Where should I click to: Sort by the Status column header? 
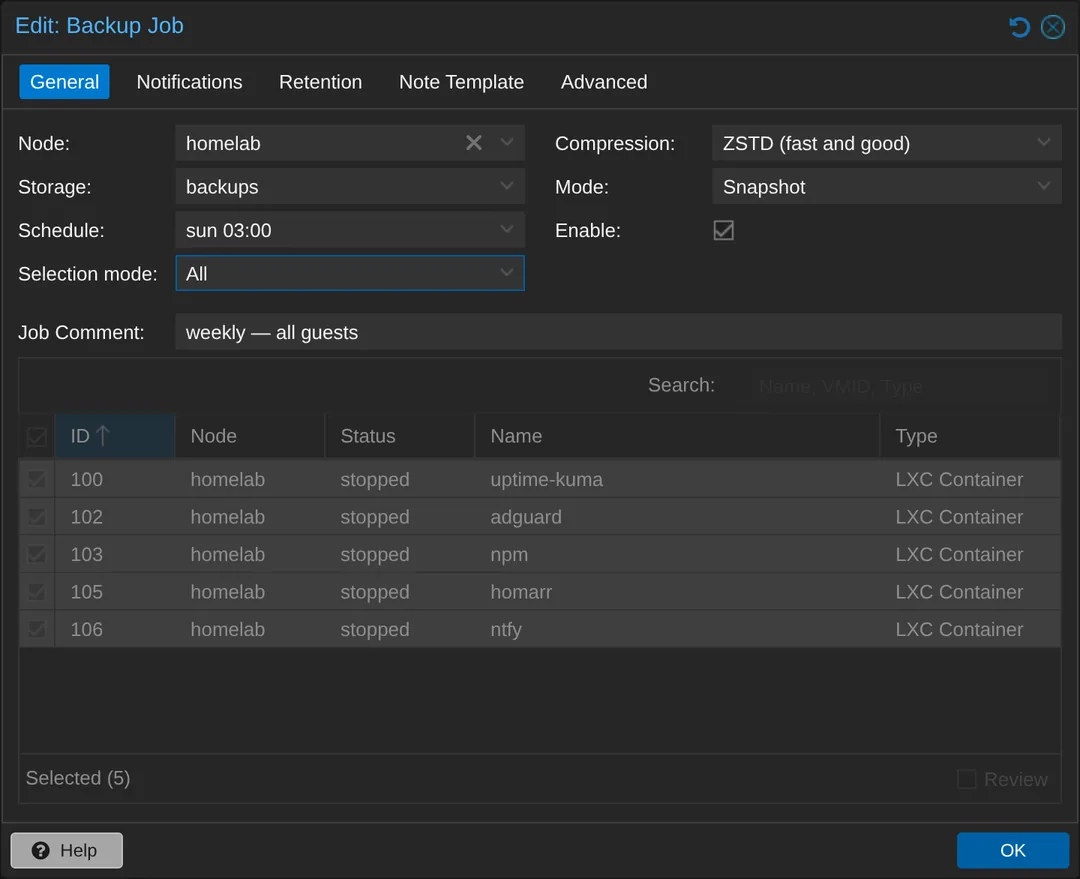399,436
